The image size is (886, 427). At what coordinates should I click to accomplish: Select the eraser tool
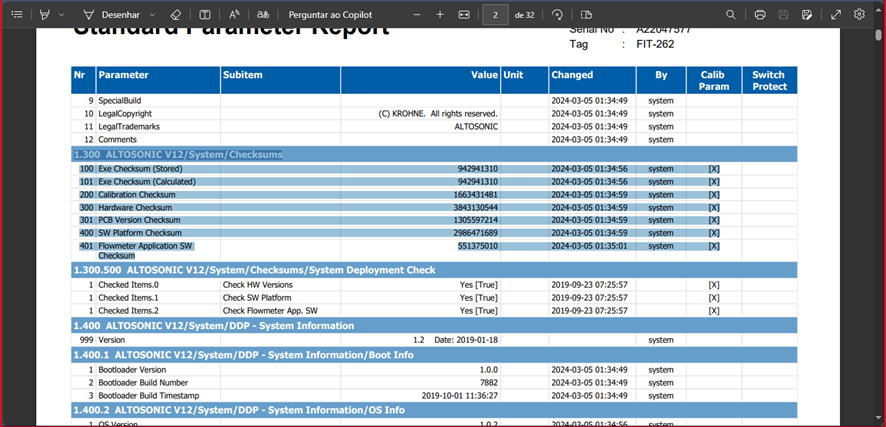[x=175, y=15]
